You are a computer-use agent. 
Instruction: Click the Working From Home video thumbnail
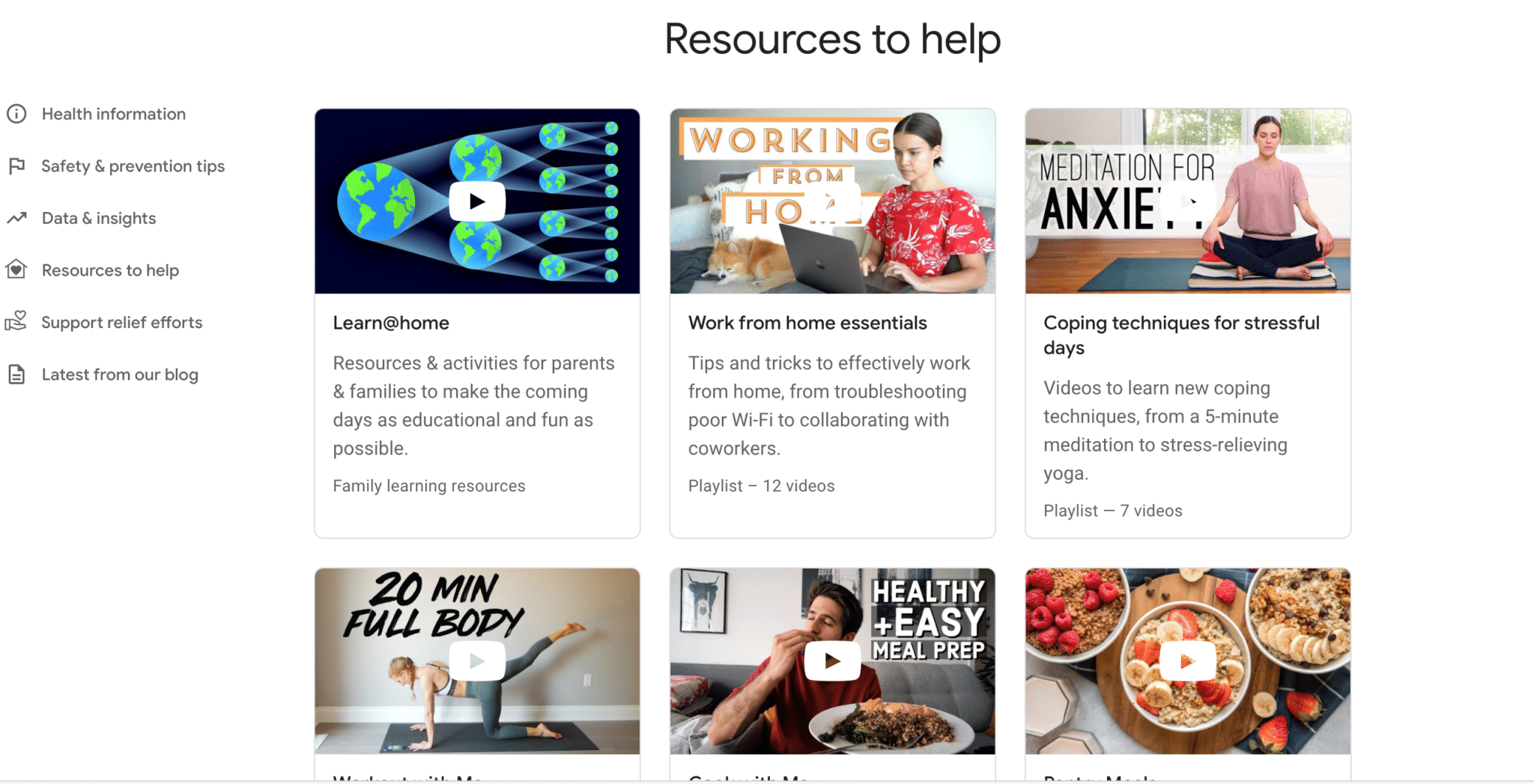(x=832, y=201)
